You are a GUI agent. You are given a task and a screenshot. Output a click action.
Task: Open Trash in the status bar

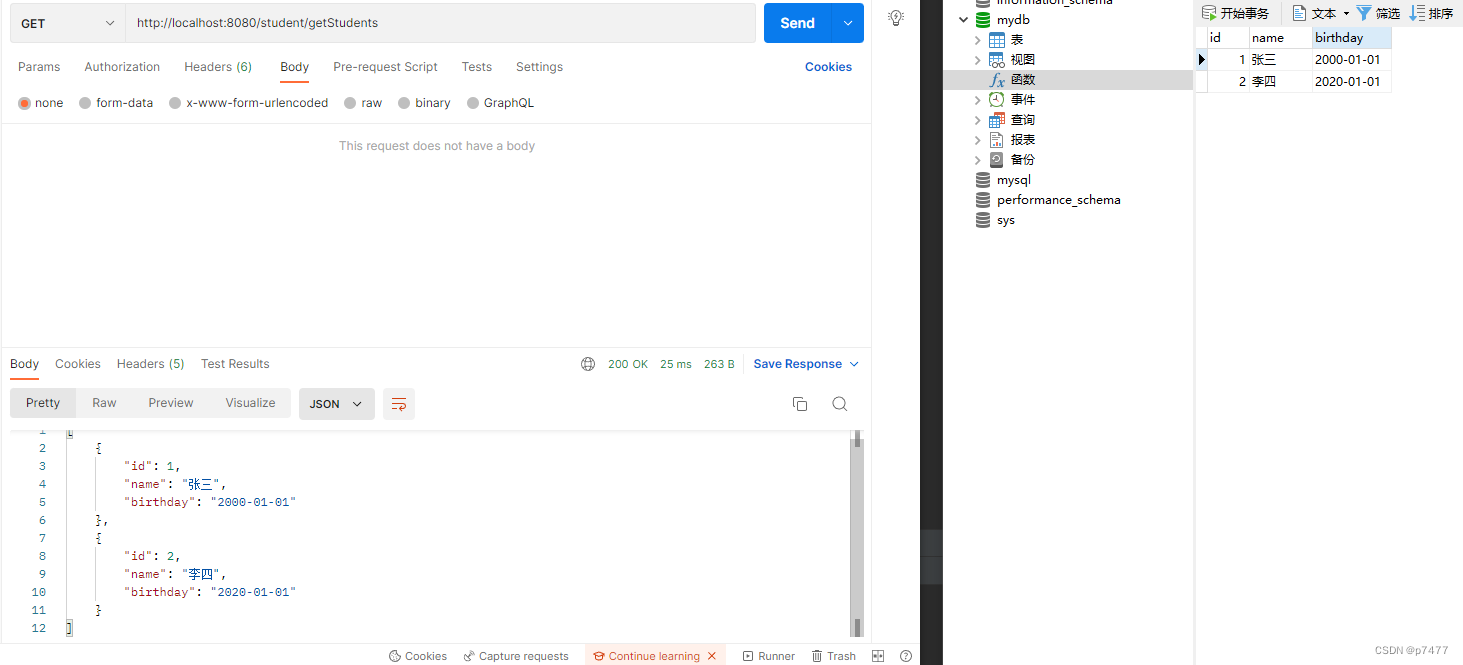[834, 656]
